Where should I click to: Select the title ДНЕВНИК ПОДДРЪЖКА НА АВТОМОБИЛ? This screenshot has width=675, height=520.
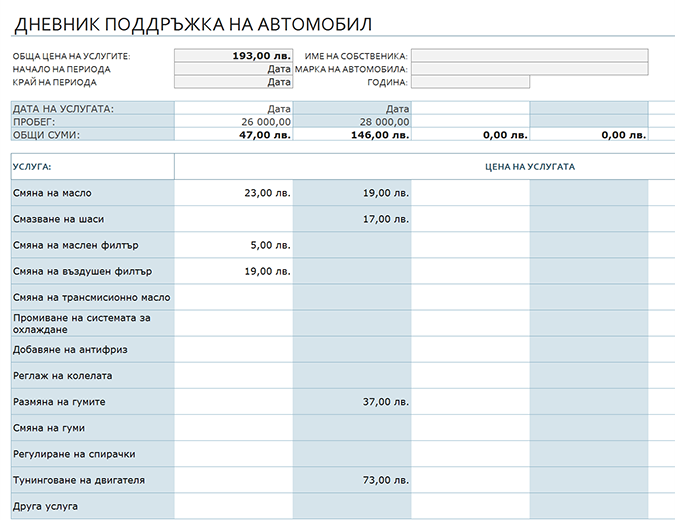(193, 25)
